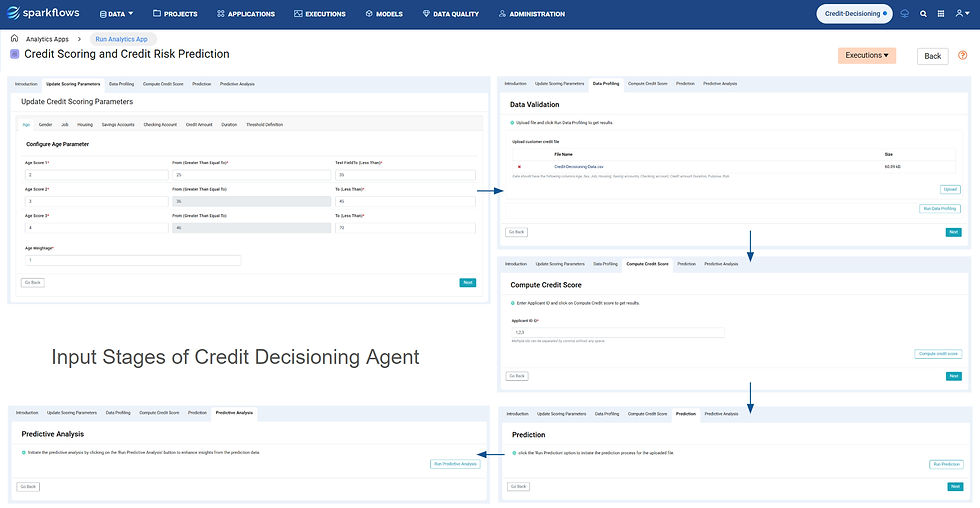Image resolution: width=980 pixels, height=508 pixels.
Task: Select the Checking Account tab
Action: click(x=160, y=124)
